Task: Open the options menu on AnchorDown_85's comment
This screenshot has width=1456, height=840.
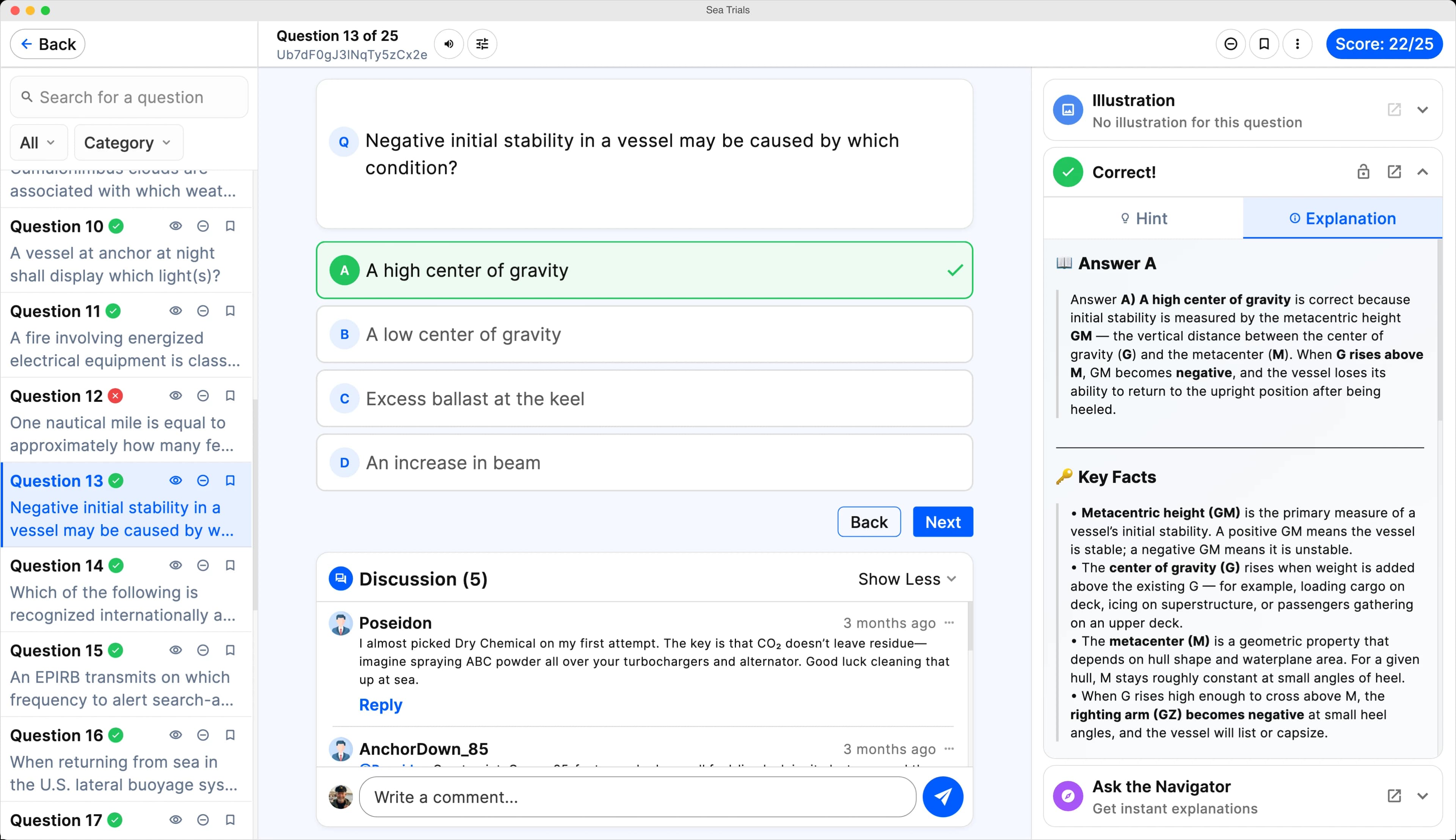Action: pyautogui.click(x=949, y=749)
